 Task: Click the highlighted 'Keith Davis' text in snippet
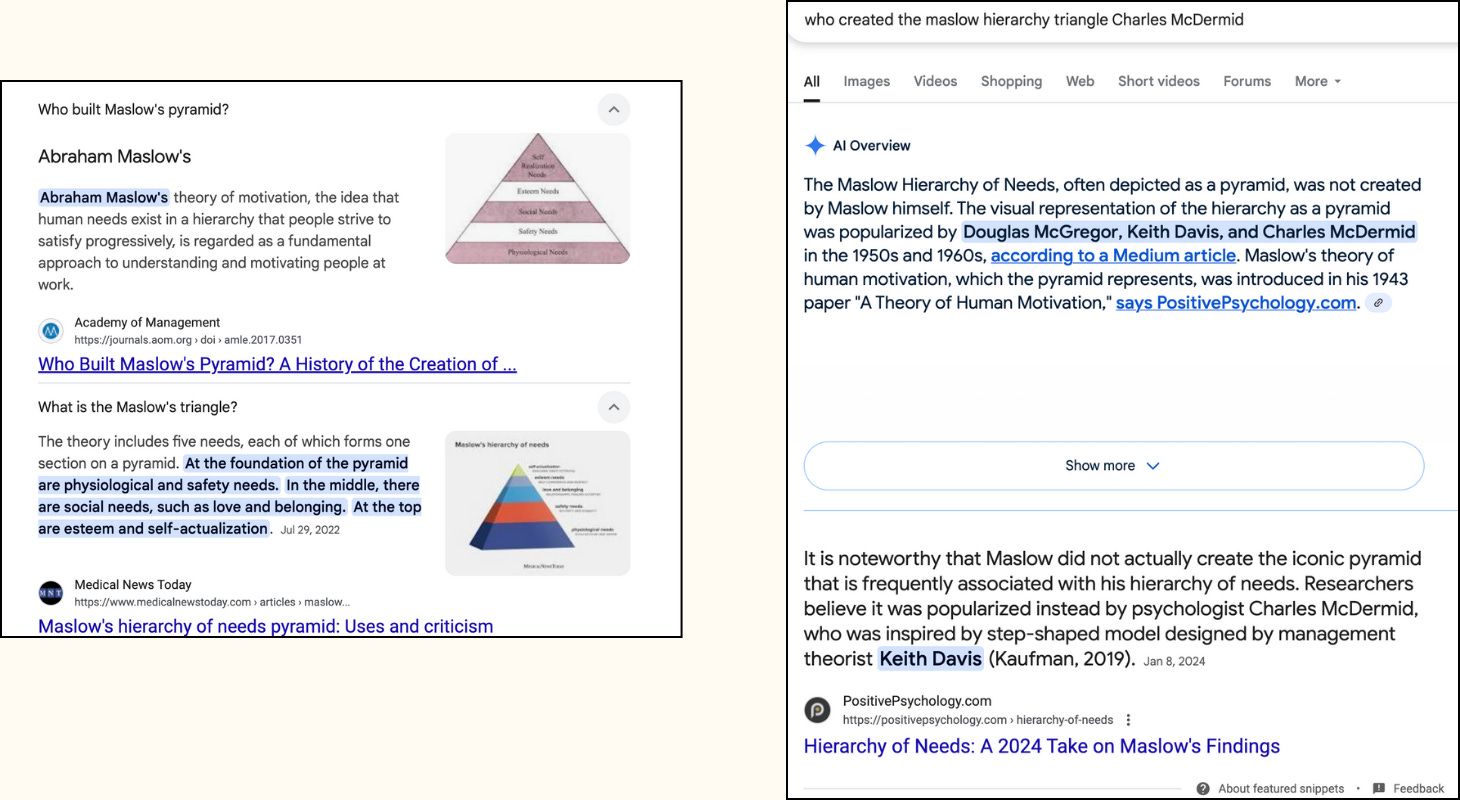[930, 658]
